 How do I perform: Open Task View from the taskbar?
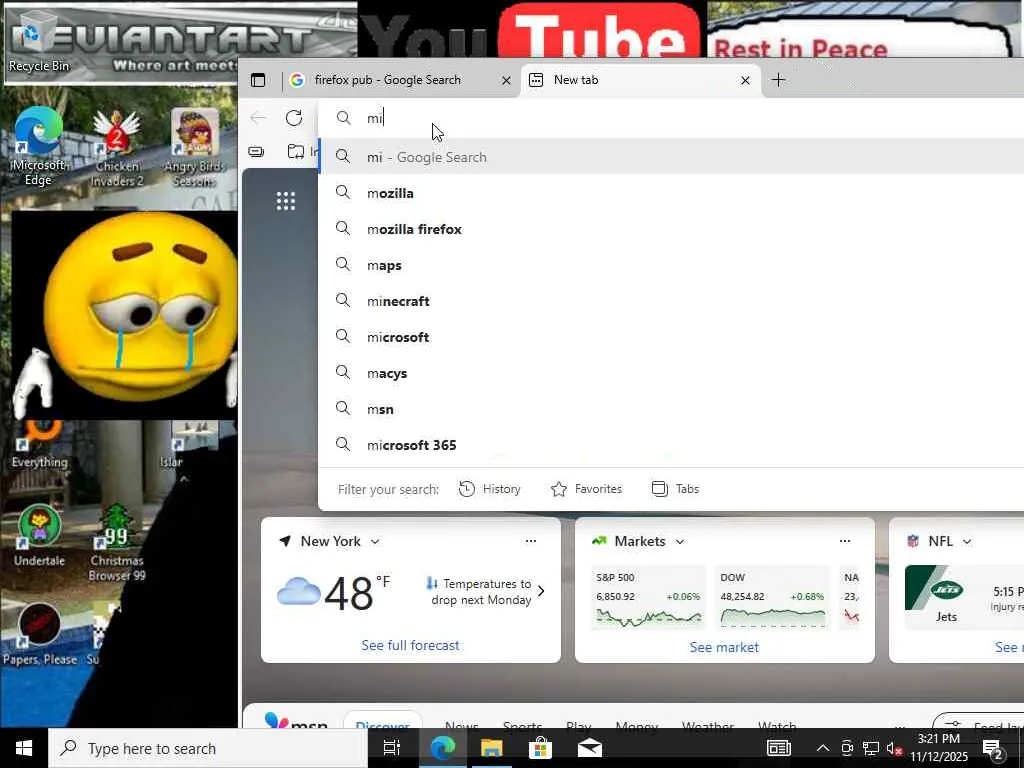[x=392, y=748]
